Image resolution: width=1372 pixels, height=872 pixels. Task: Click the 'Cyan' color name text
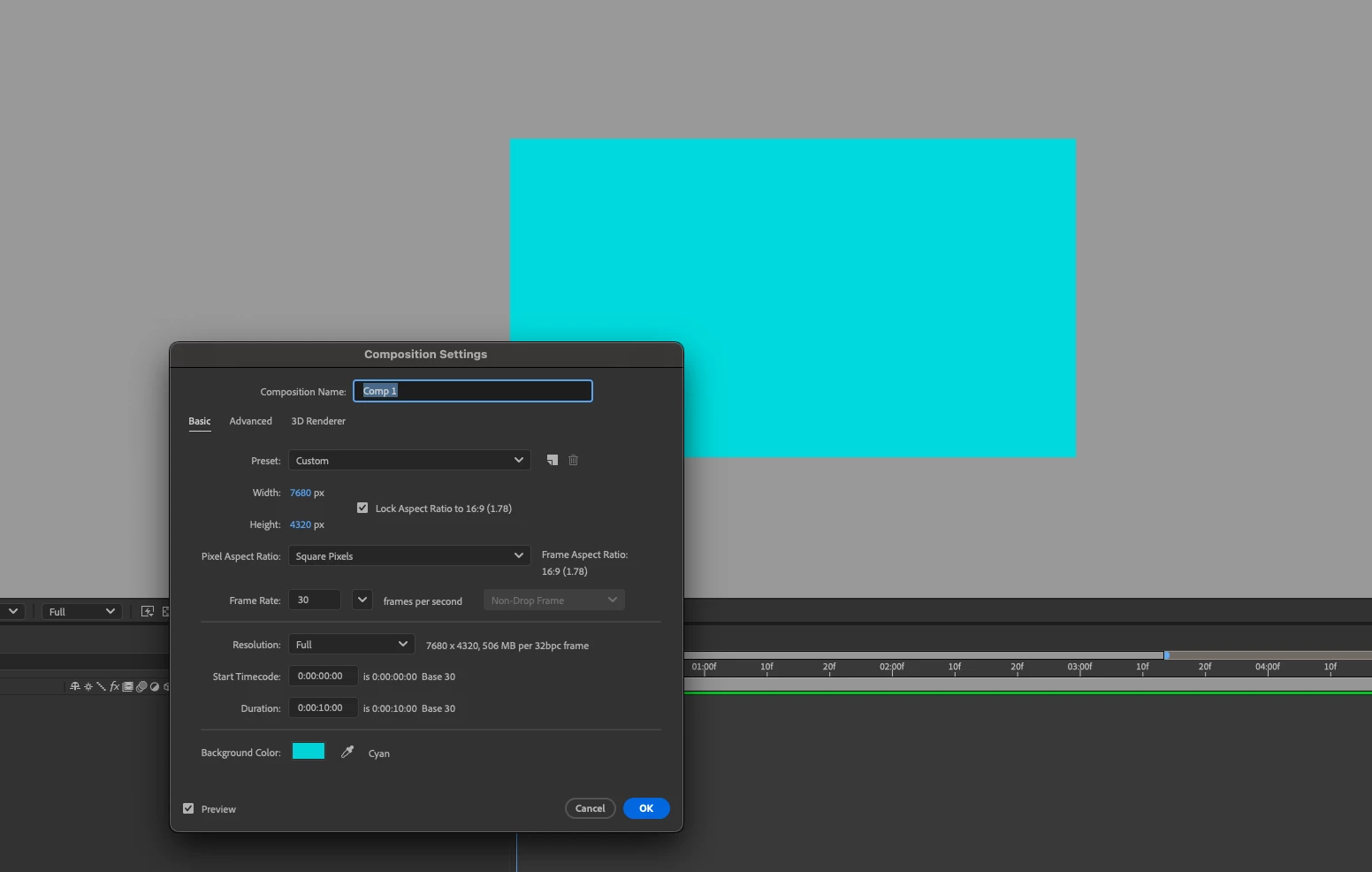379,753
